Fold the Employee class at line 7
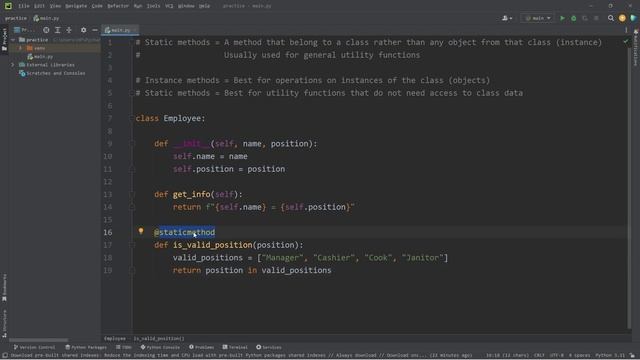The width and height of the screenshot is (640, 360). (132, 118)
